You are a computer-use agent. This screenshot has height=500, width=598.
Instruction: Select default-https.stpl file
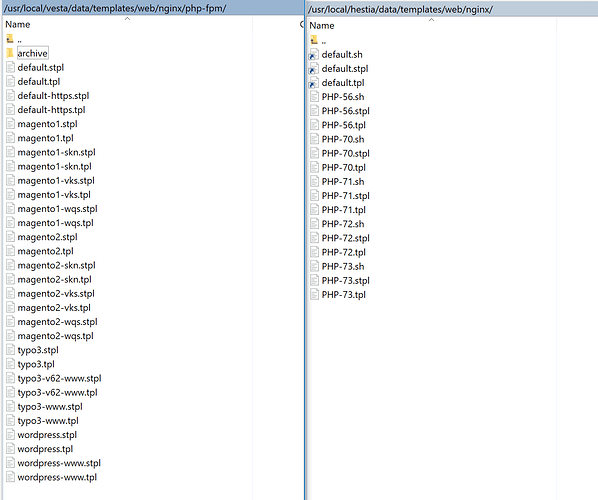coord(53,96)
